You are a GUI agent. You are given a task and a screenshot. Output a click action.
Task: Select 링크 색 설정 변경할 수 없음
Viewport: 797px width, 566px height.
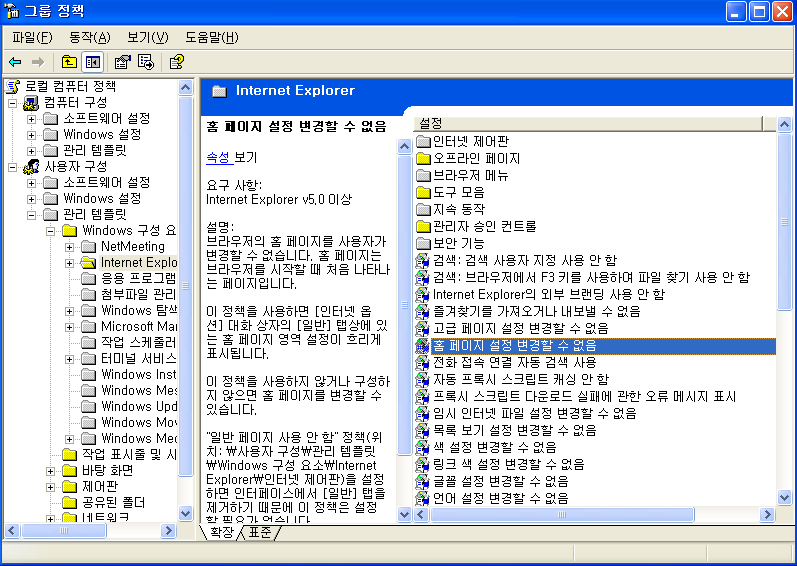508,464
